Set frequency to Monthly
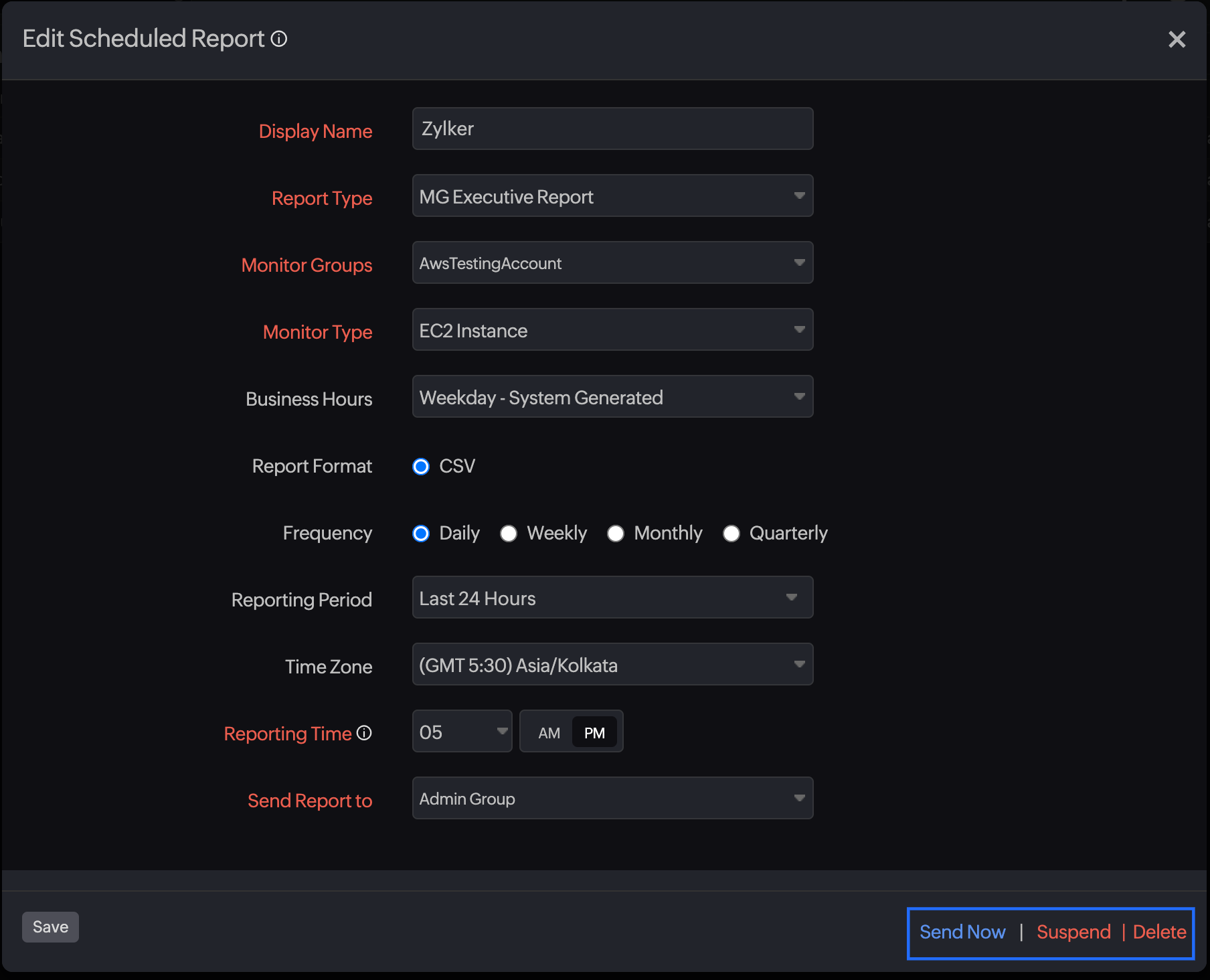This screenshot has height=980, width=1210. (x=616, y=534)
